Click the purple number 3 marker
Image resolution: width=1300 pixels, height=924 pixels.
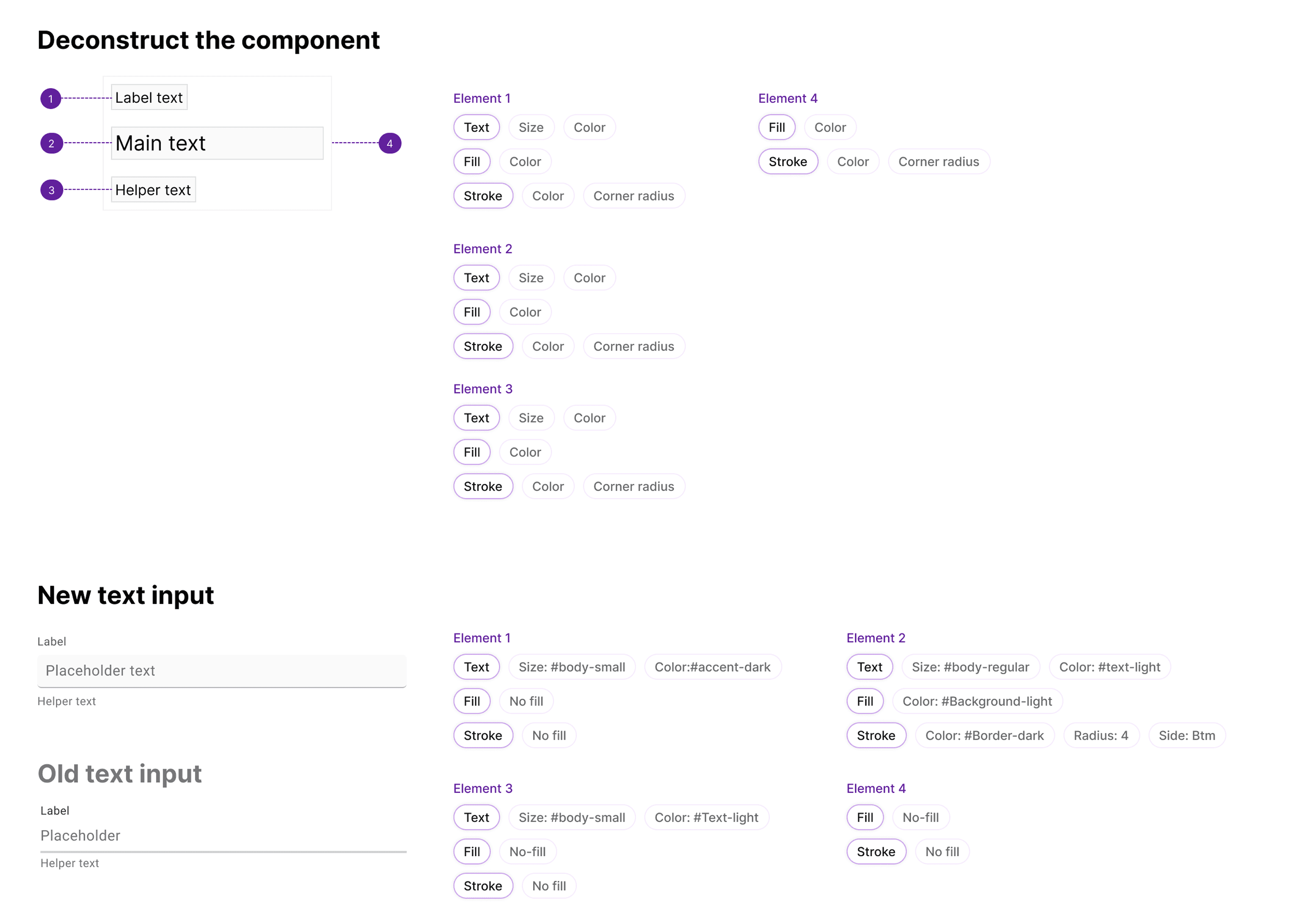coord(51,190)
